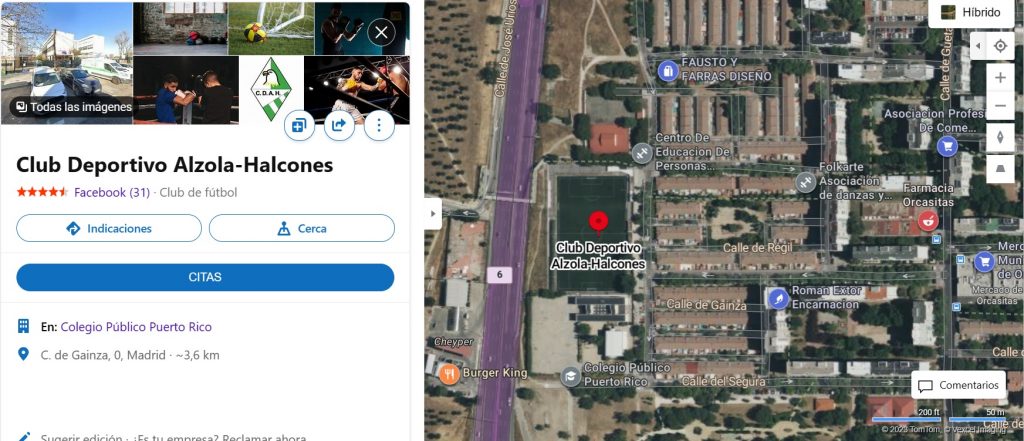The image size is (1024, 441).
Task: Click the save to collection icon
Action: click(299, 125)
